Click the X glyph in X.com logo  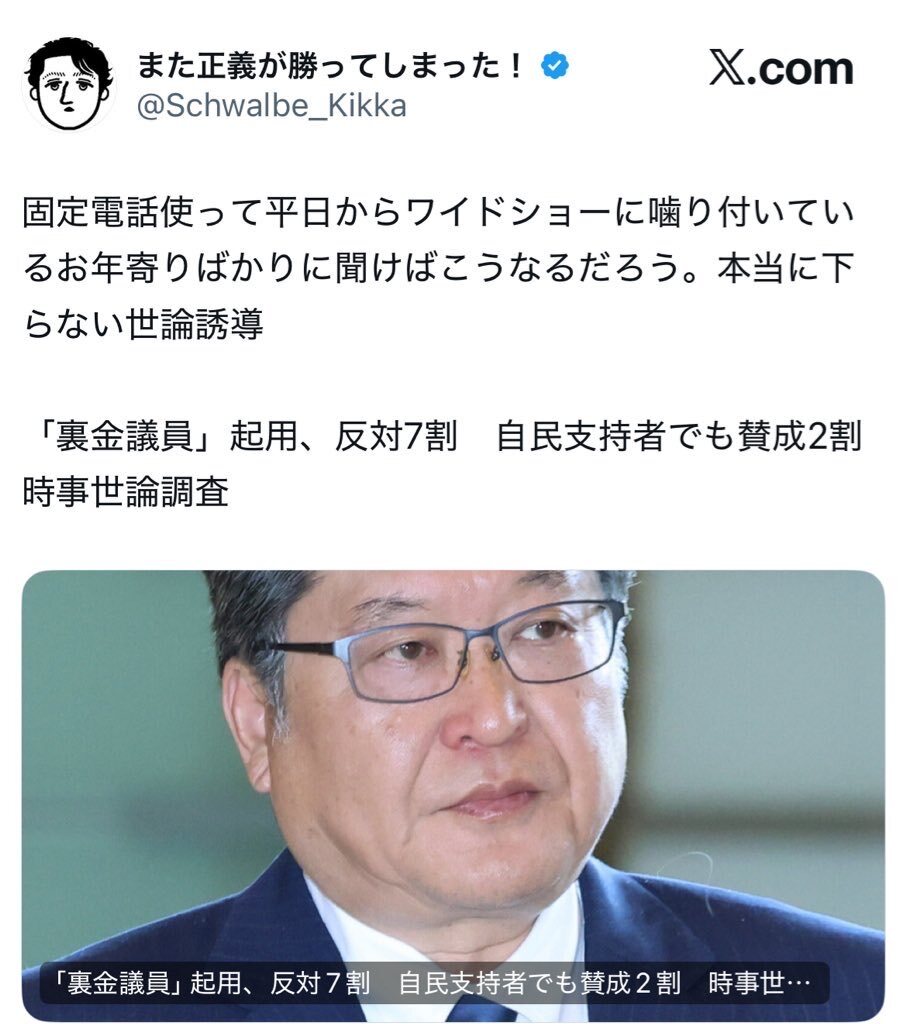click(726, 68)
